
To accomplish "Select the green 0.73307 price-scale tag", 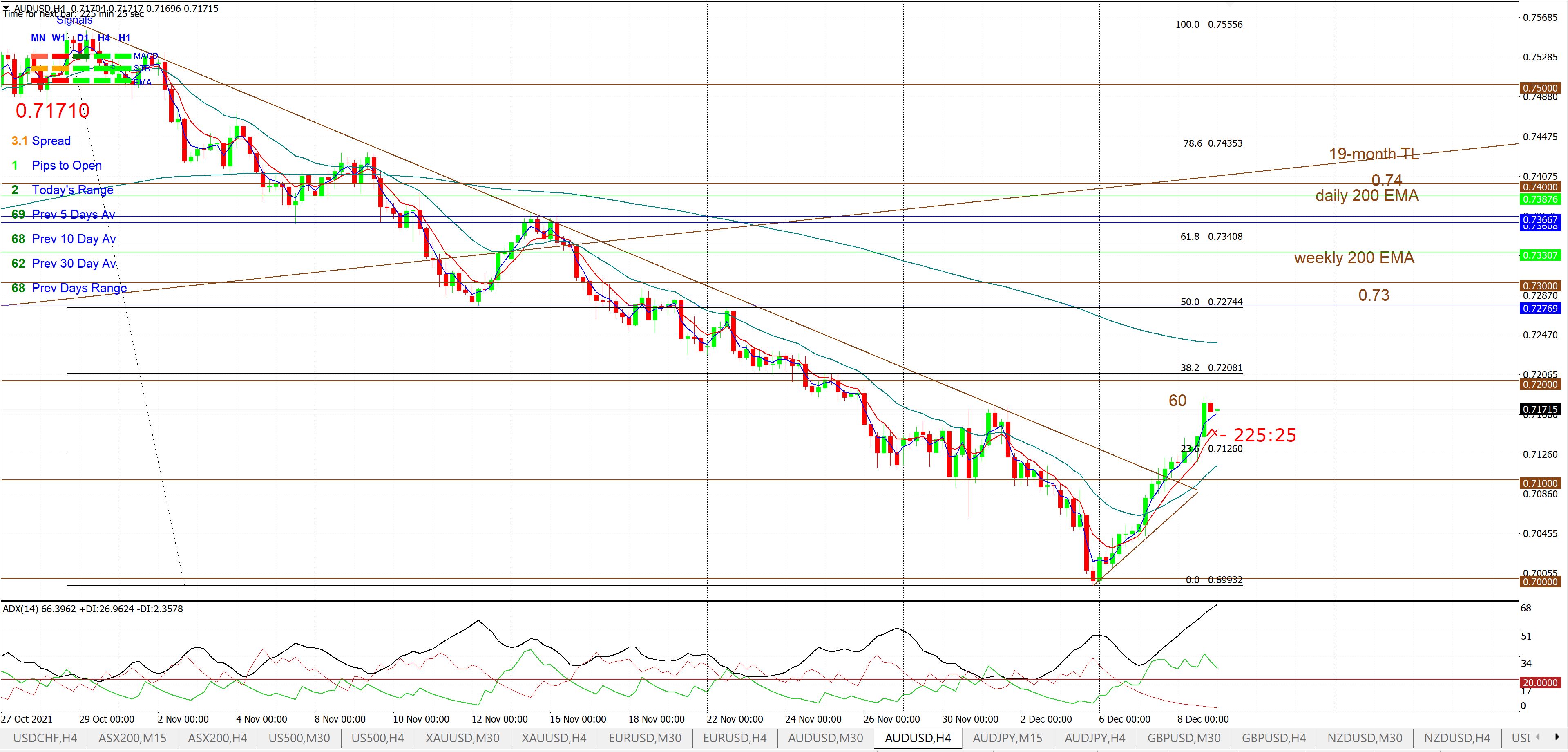I will tap(1540, 256).
